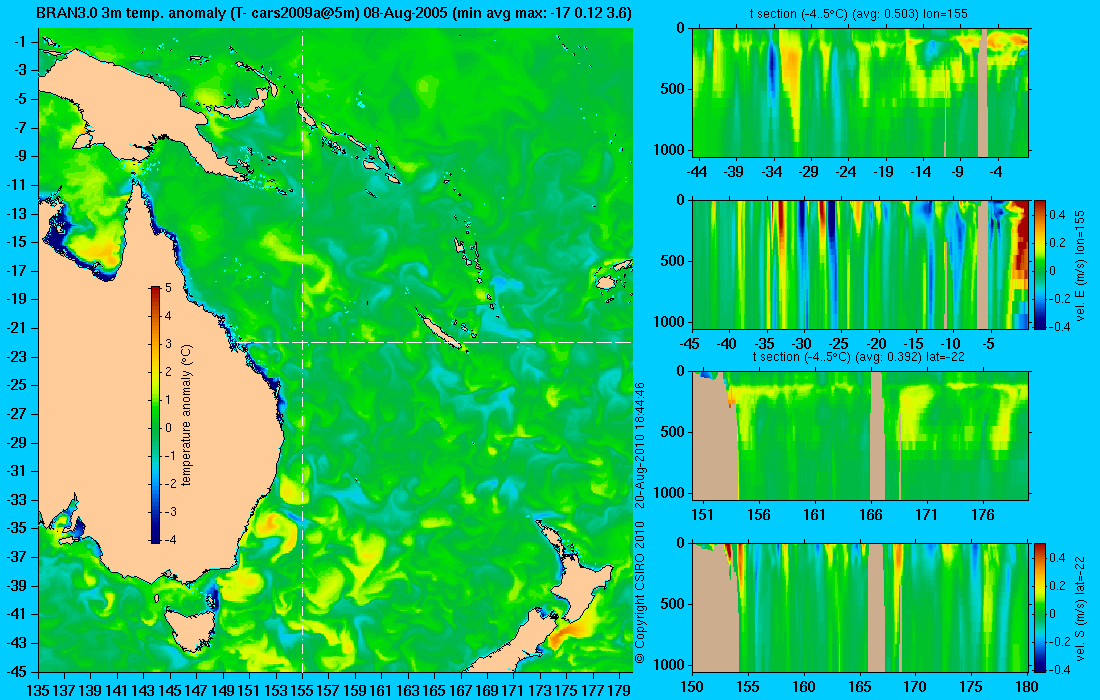1100x700 pixels.
Task: Click the -9 label on the map latitude axis
Action: 19,156
